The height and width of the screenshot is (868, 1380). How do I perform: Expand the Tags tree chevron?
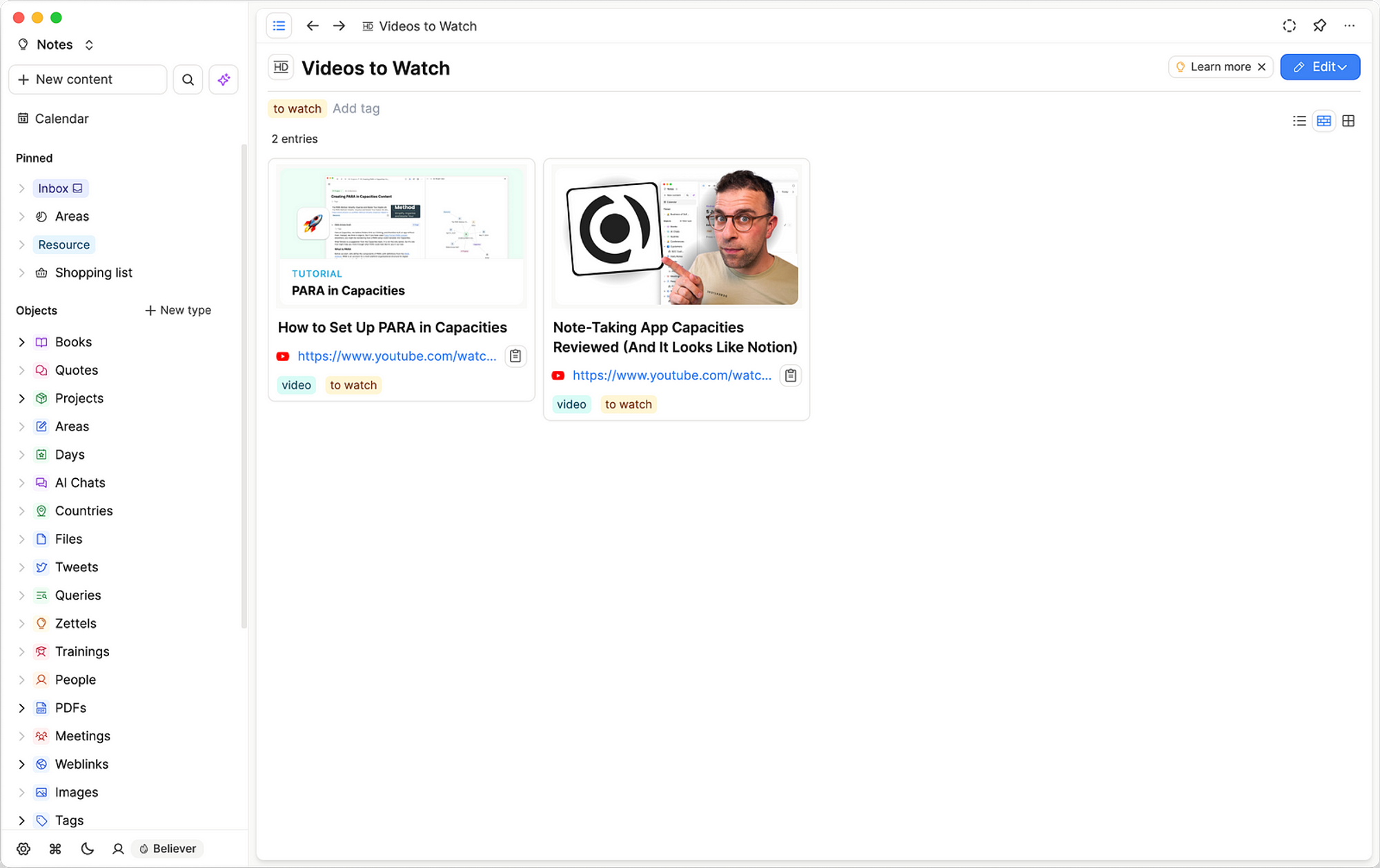point(21,820)
